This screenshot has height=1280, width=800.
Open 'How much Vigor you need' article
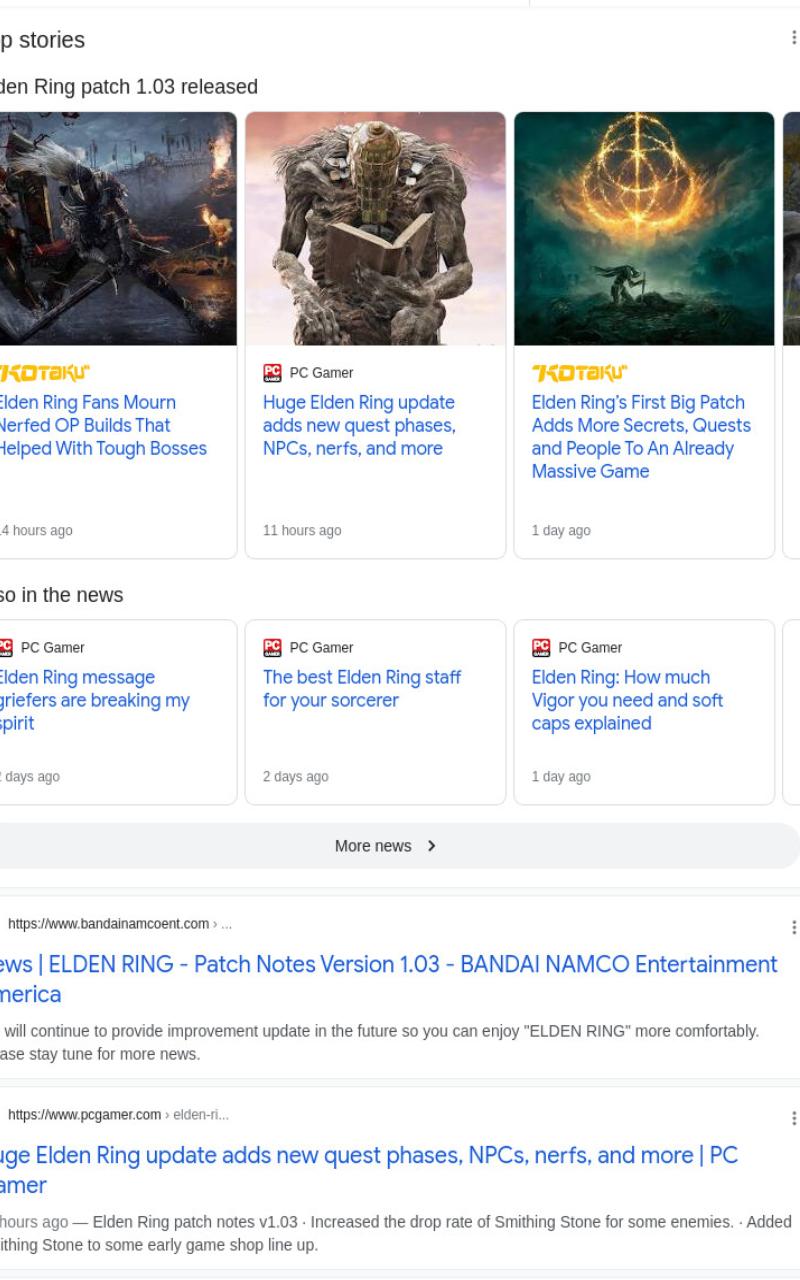(627, 700)
